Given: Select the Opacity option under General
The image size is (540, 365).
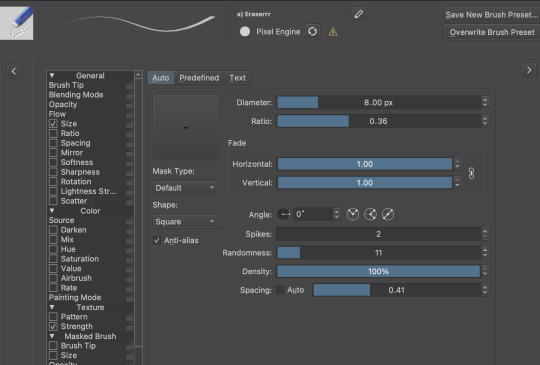Looking at the screenshot, I should [x=63, y=104].
